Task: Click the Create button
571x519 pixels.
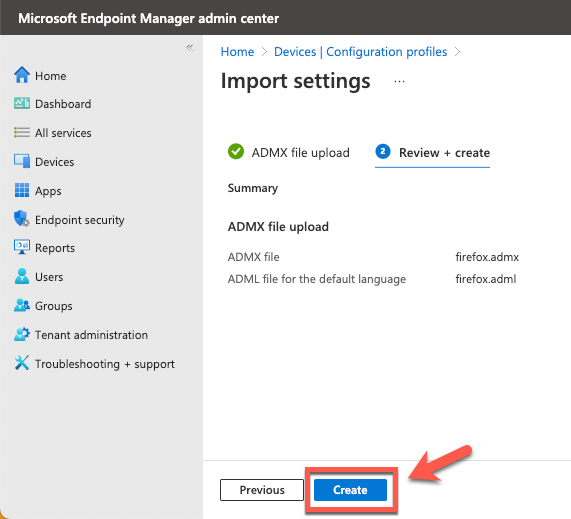Action: pos(350,490)
